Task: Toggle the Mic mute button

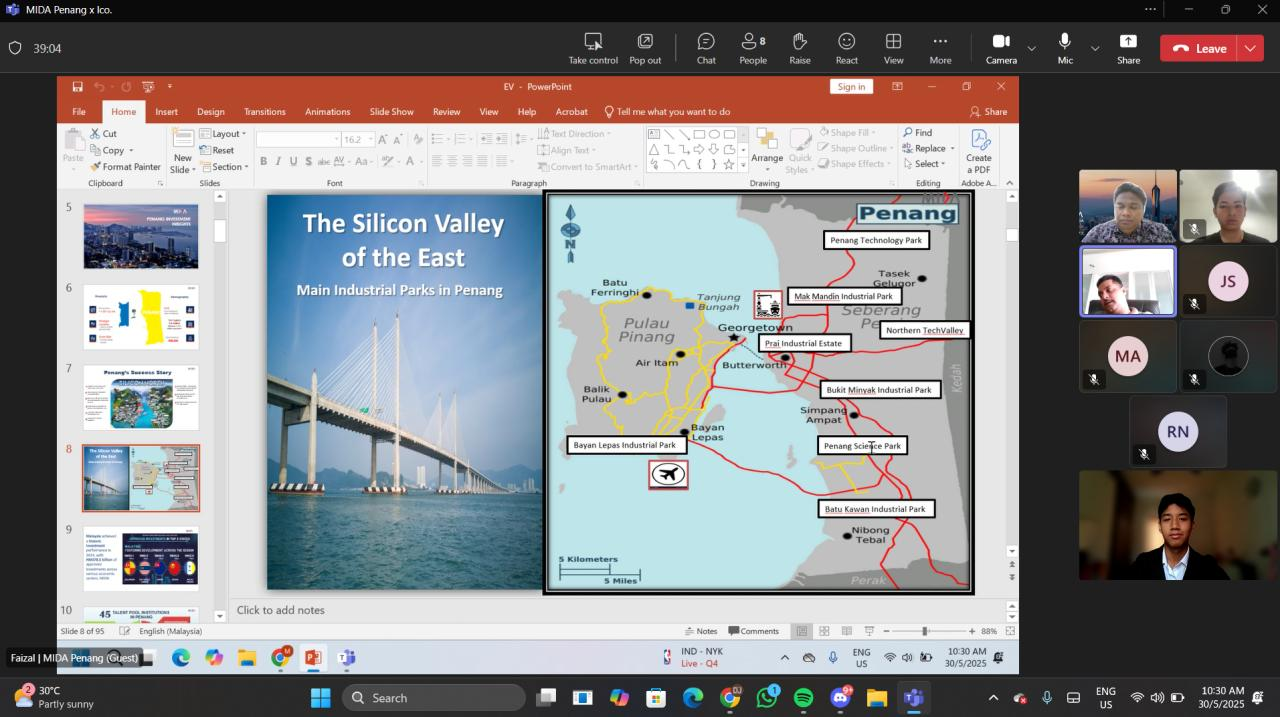Action: coord(1065,47)
